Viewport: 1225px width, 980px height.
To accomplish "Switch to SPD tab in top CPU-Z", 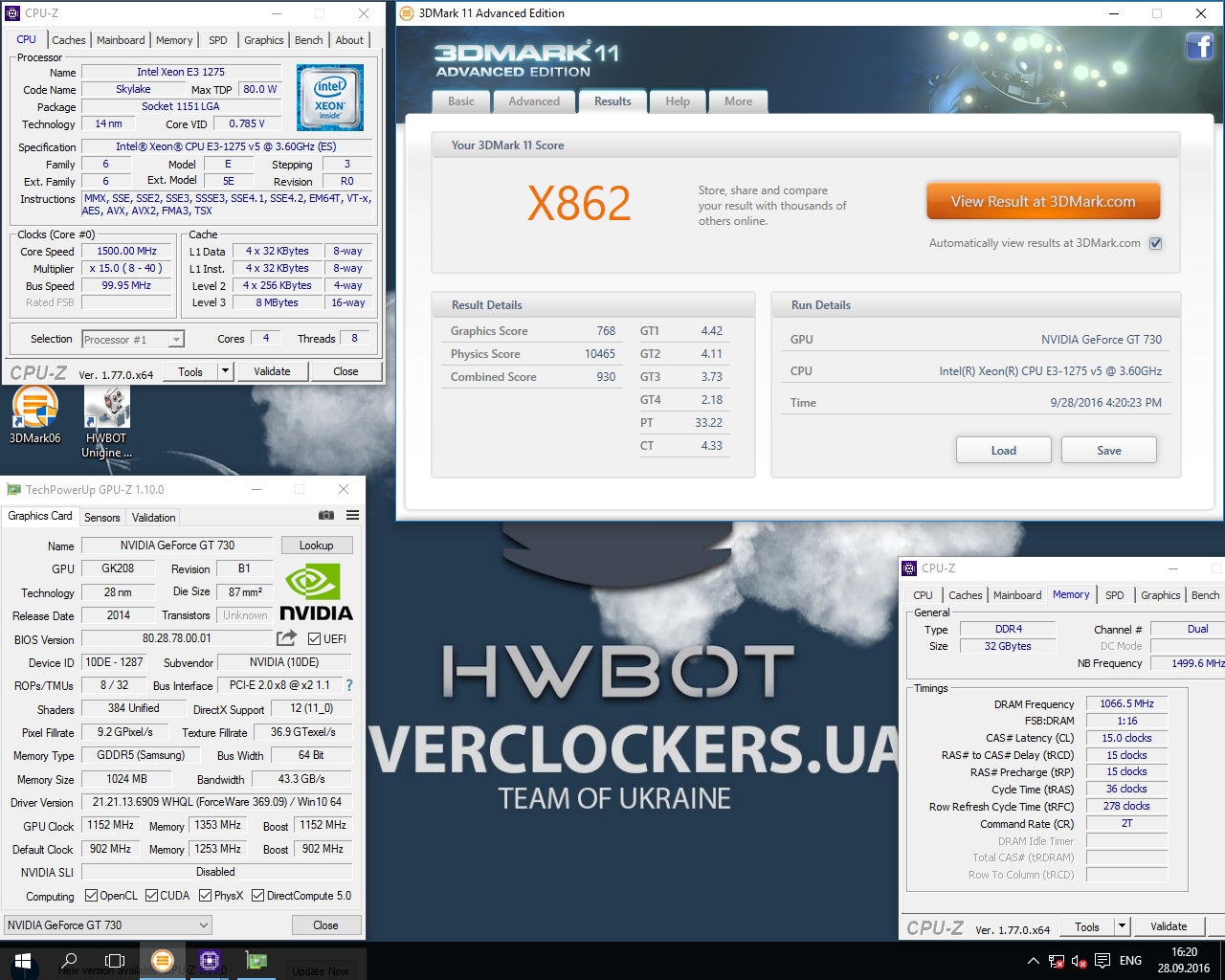I will click(x=218, y=40).
